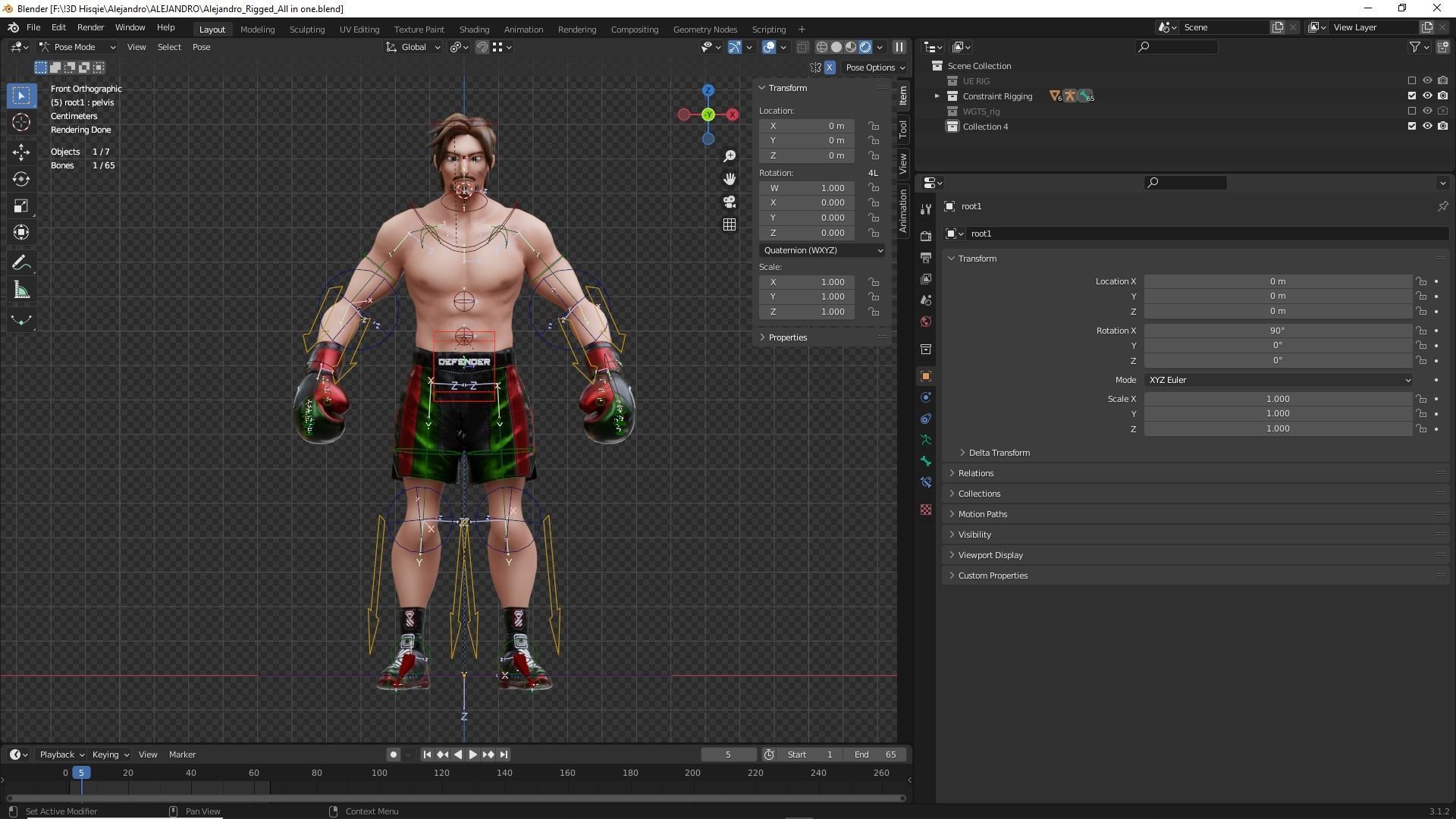1456x819 pixels.
Task: Select the Rotate tool
Action: point(21,179)
